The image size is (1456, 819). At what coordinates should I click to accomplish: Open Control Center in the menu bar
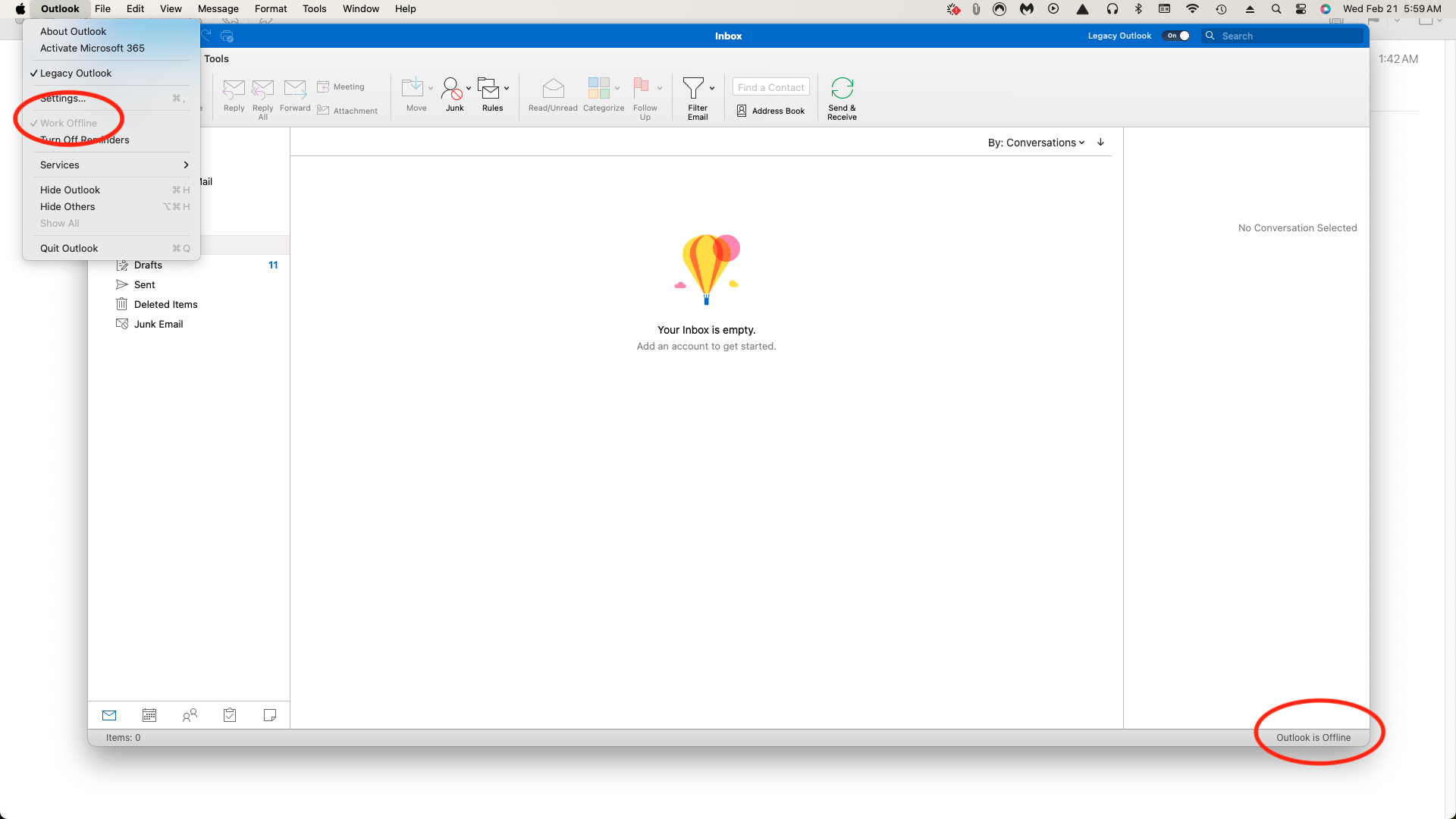coord(1301,8)
